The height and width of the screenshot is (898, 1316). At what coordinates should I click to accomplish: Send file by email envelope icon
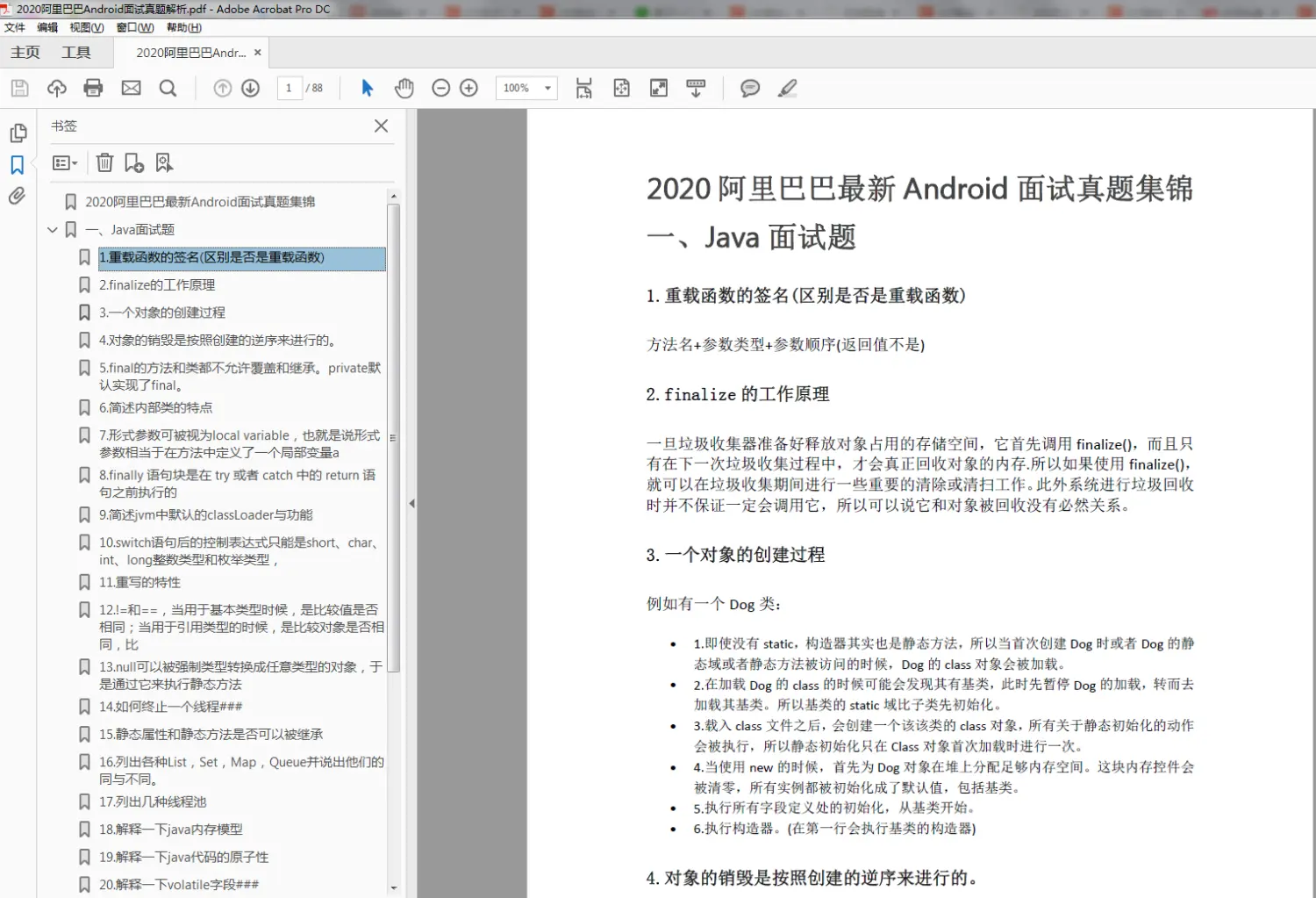pyautogui.click(x=131, y=88)
